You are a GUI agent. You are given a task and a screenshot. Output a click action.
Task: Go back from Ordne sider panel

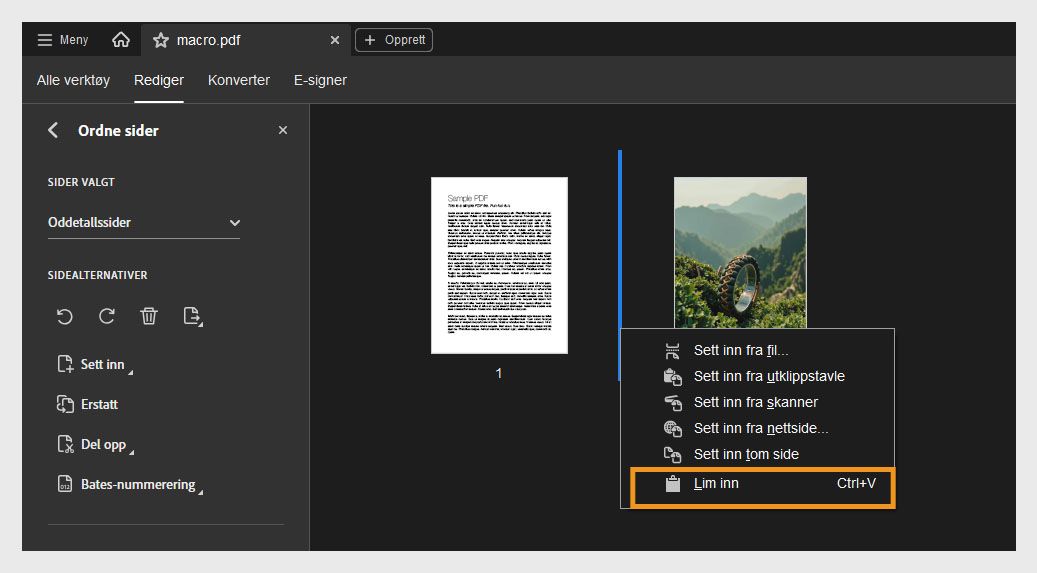[x=53, y=130]
